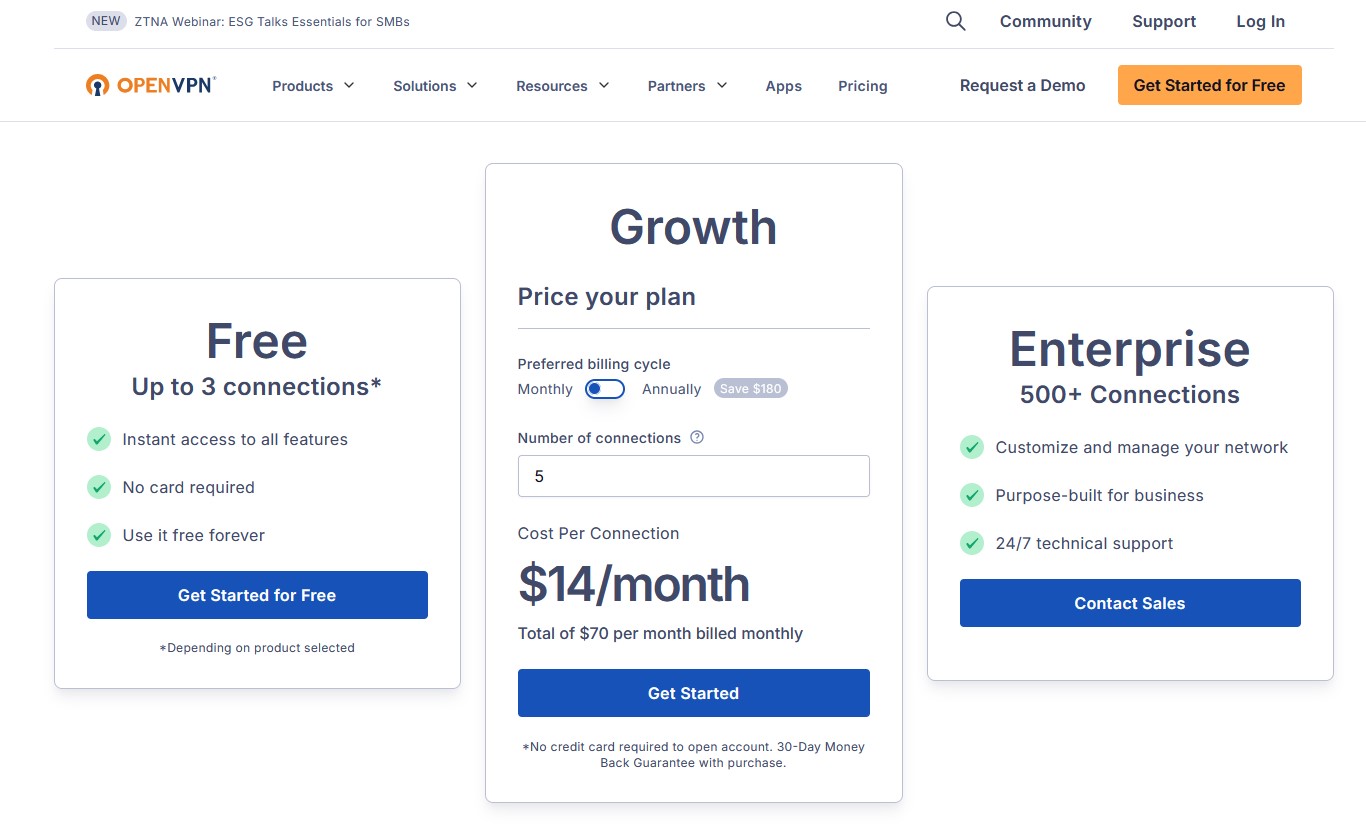The width and height of the screenshot is (1366, 834).
Task: Click the checkmark next to Purpose-built for business
Action: [x=972, y=495]
